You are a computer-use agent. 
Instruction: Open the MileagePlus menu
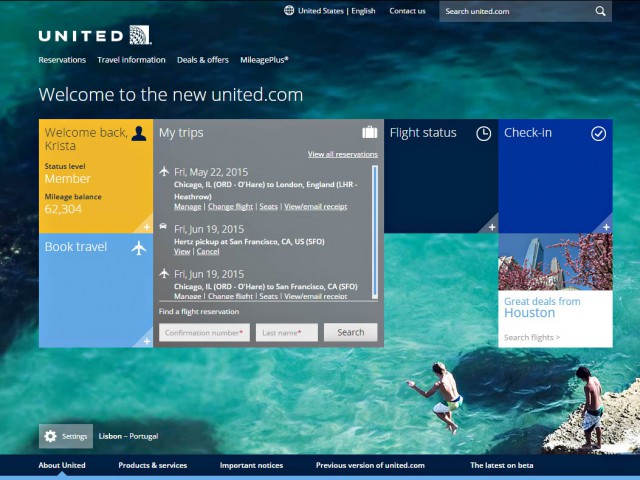click(264, 60)
